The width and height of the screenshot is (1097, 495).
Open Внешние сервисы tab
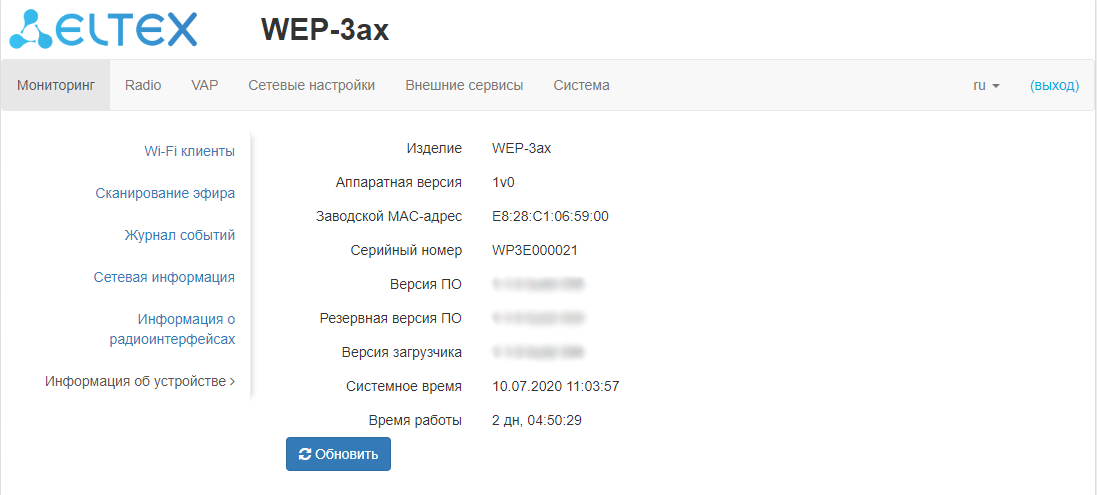464,86
